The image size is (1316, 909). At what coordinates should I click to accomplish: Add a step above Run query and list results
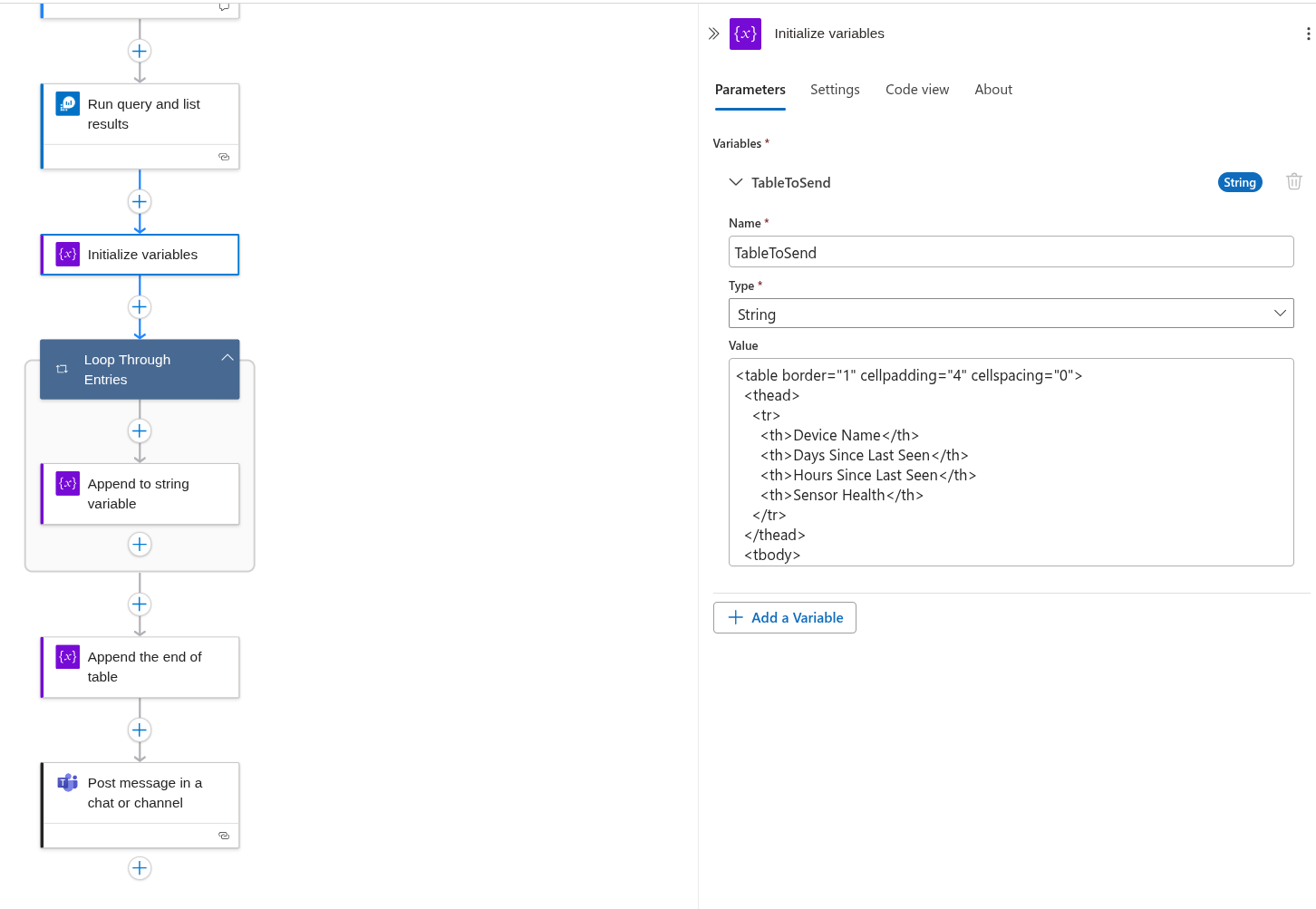pyautogui.click(x=140, y=51)
